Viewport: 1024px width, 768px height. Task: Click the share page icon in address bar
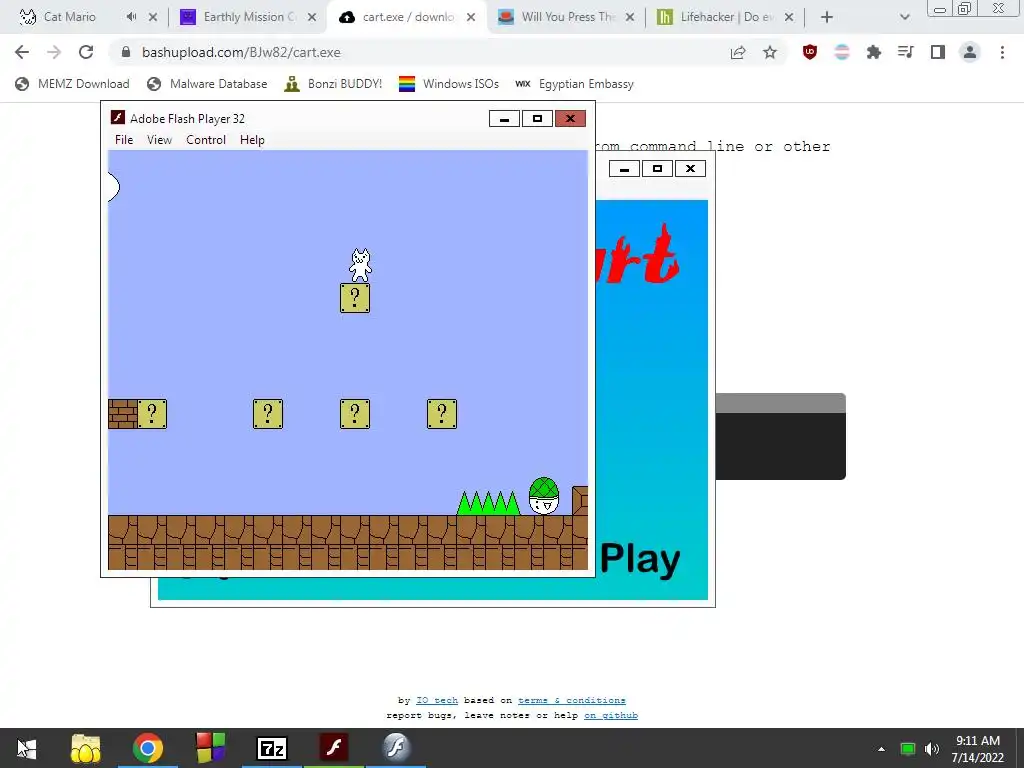pyautogui.click(x=738, y=52)
